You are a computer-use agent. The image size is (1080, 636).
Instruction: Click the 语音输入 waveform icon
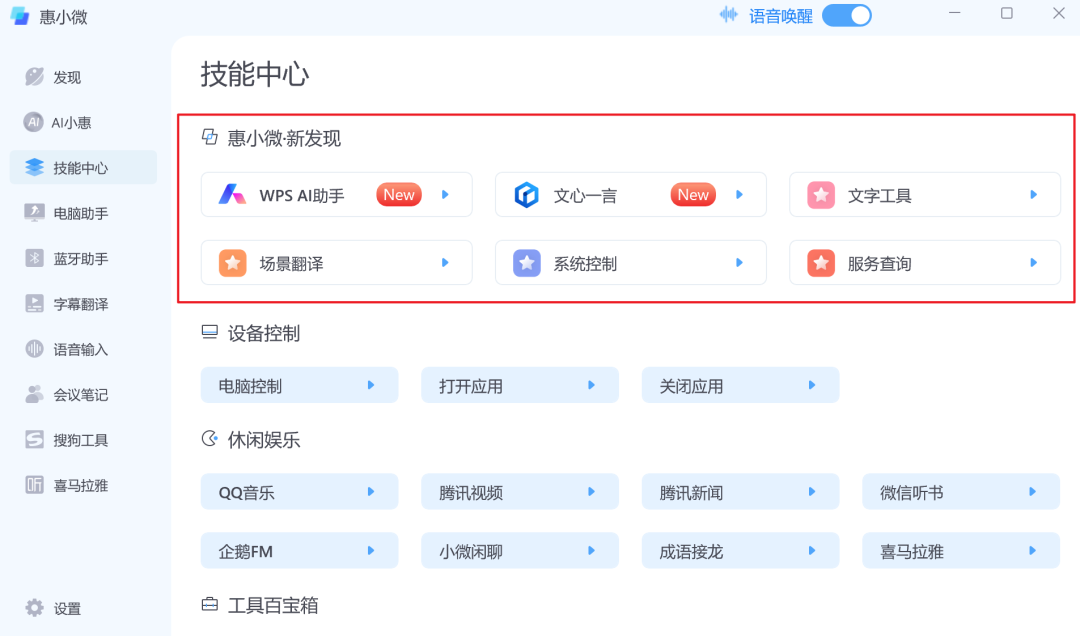(34, 349)
